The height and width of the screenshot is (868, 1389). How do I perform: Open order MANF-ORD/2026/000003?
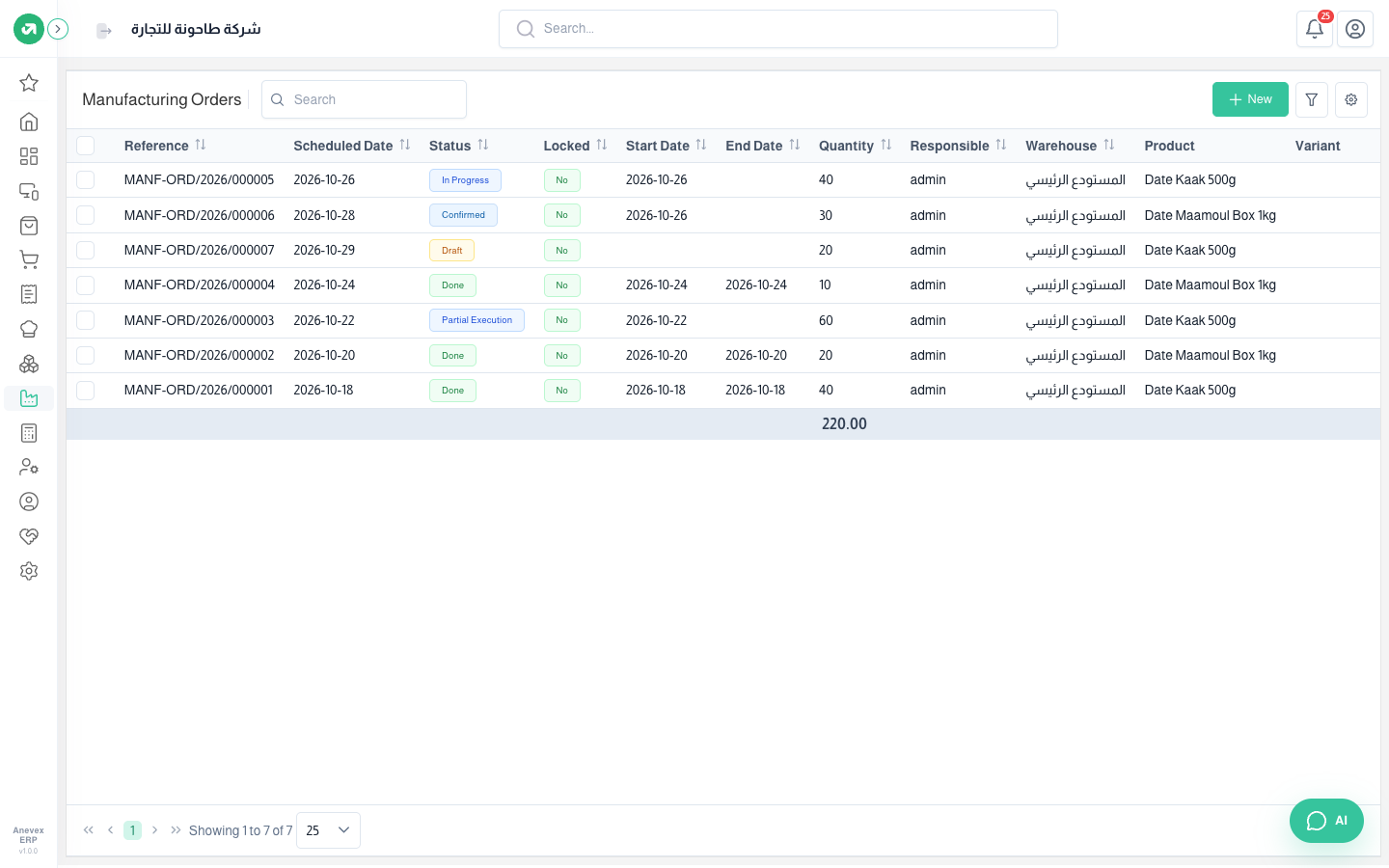pyautogui.click(x=200, y=320)
